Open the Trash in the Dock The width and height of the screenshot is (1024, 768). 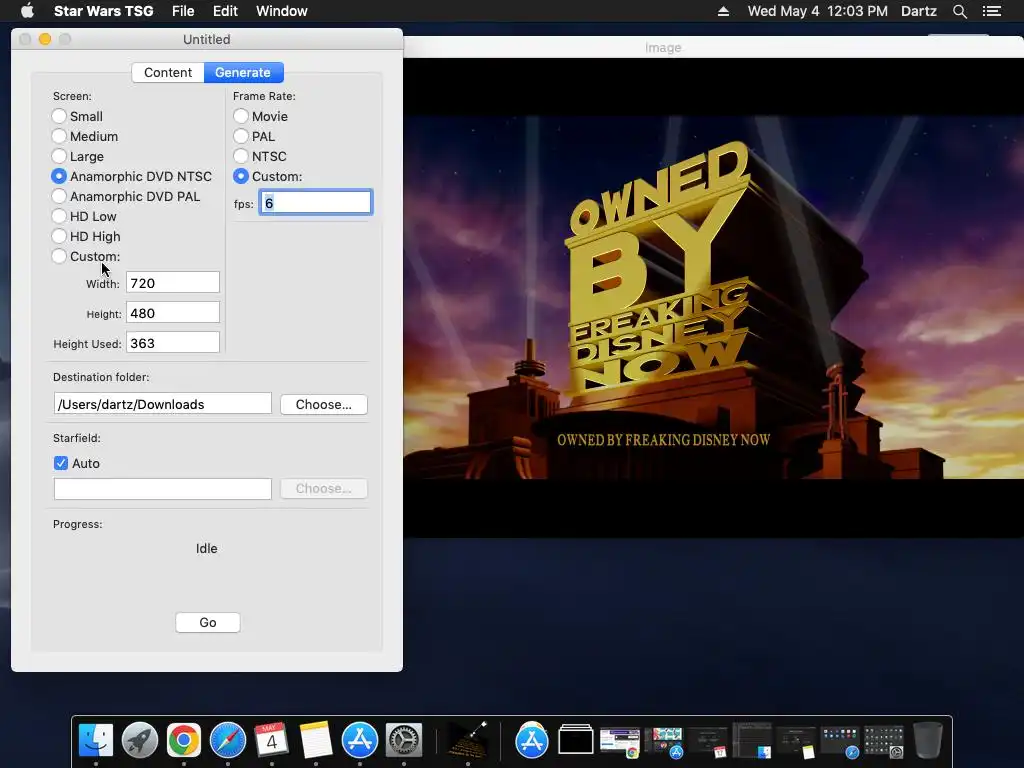click(x=927, y=740)
